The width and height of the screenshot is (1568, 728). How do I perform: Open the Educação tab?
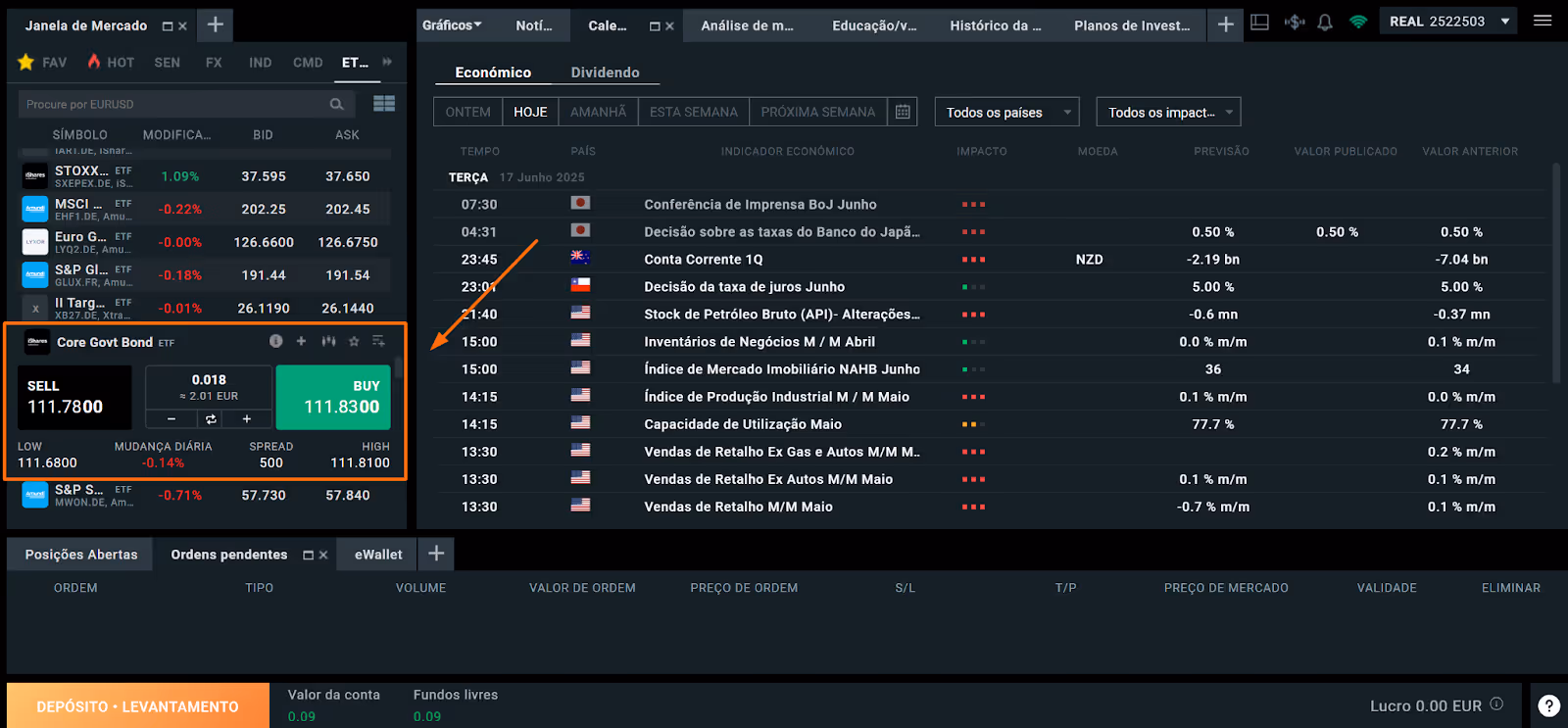[874, 25]
